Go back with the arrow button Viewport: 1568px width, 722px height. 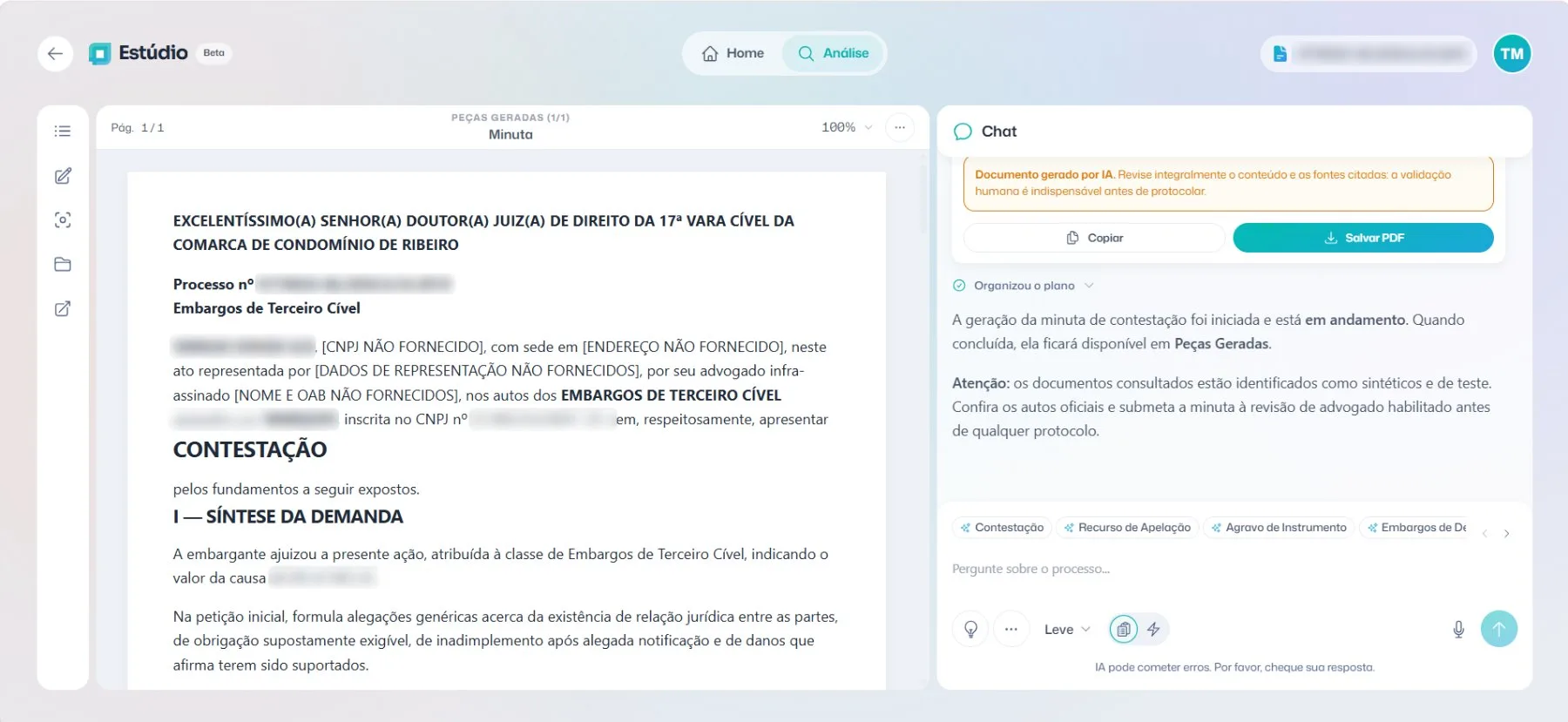tap(55, 54)
